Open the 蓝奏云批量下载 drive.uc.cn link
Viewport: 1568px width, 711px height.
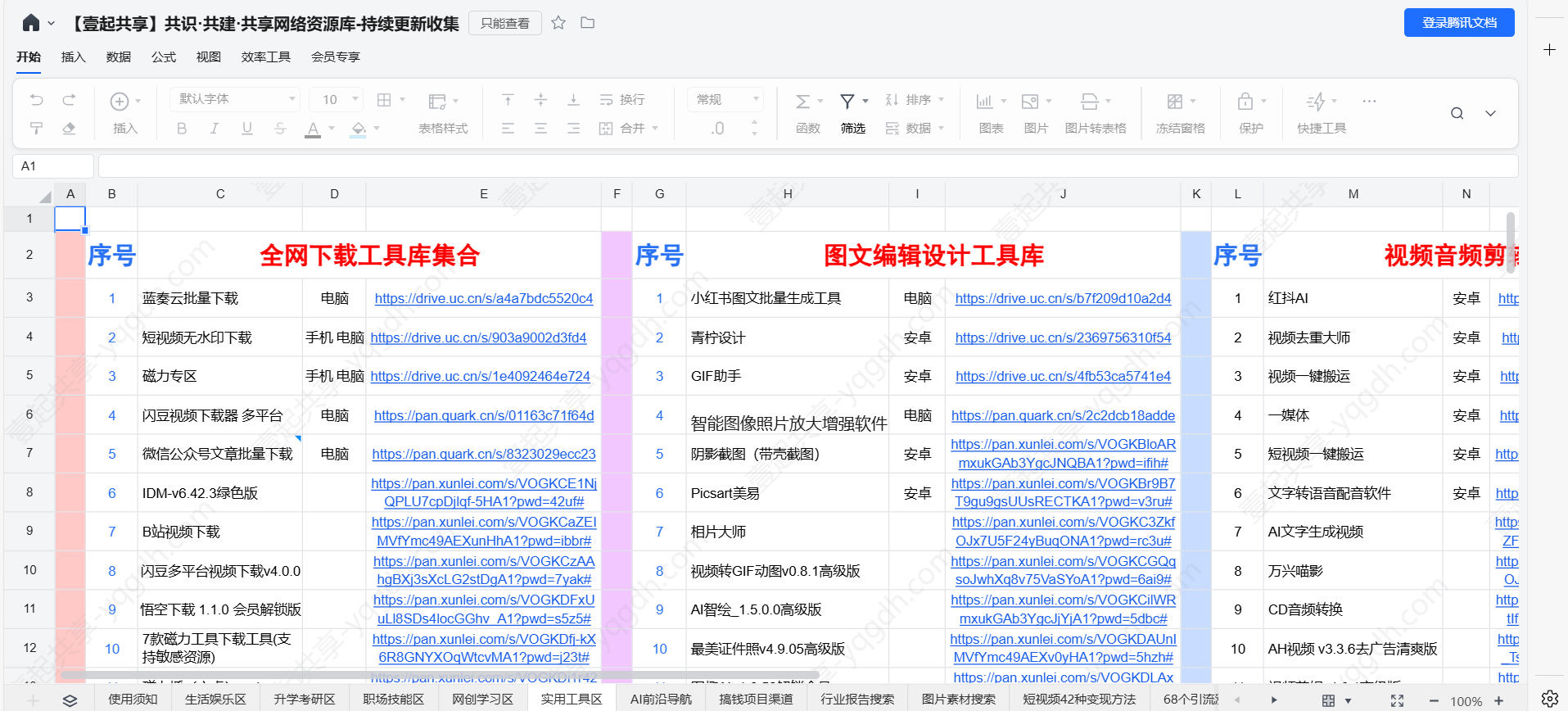(x=483, y=299)
